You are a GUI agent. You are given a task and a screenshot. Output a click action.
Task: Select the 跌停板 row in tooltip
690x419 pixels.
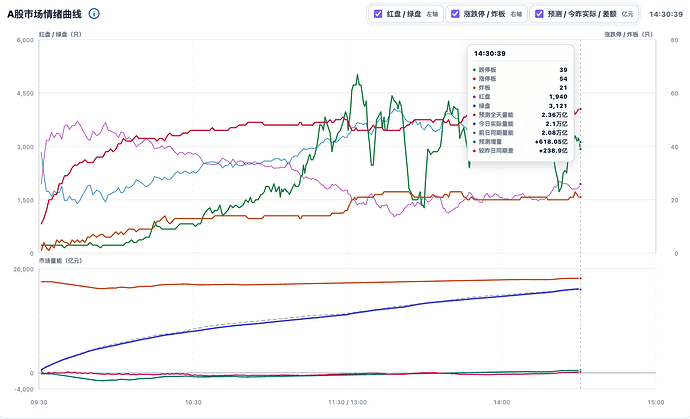[520, 70]
